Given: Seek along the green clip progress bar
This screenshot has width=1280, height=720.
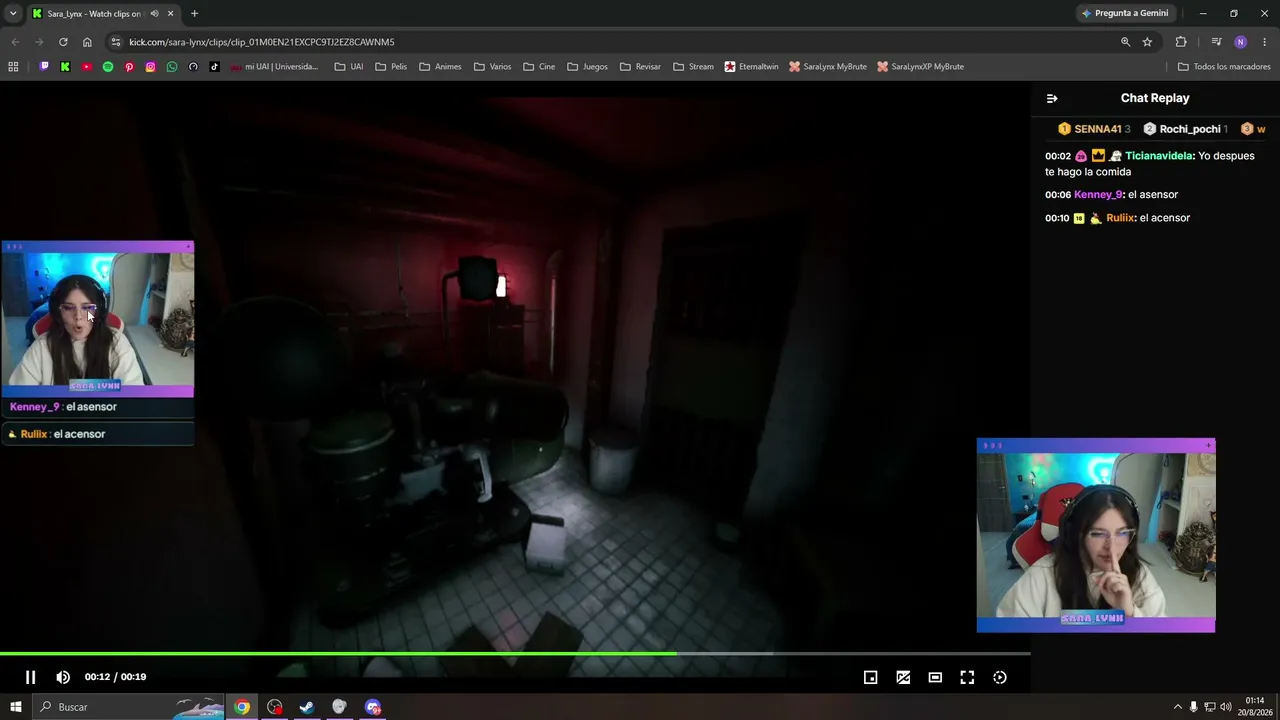Looking at the screenshot, I should 515,654.
